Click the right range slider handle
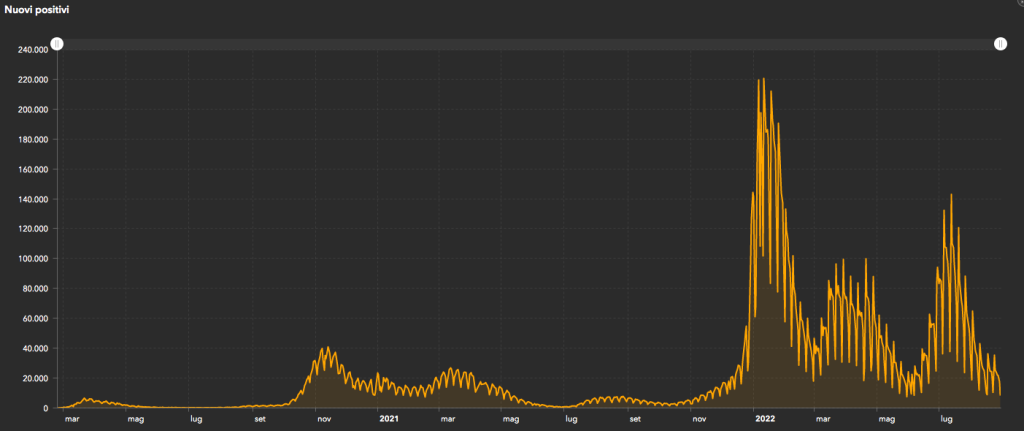This screenshot has width=1024, height=431. click(x=1000, y=43)
